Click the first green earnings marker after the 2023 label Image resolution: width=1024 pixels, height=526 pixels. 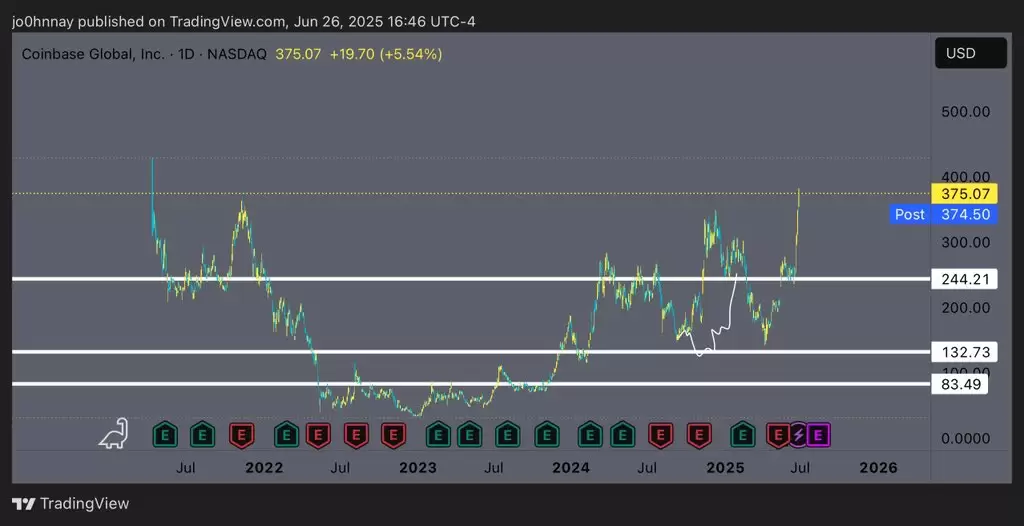[438, 435]
